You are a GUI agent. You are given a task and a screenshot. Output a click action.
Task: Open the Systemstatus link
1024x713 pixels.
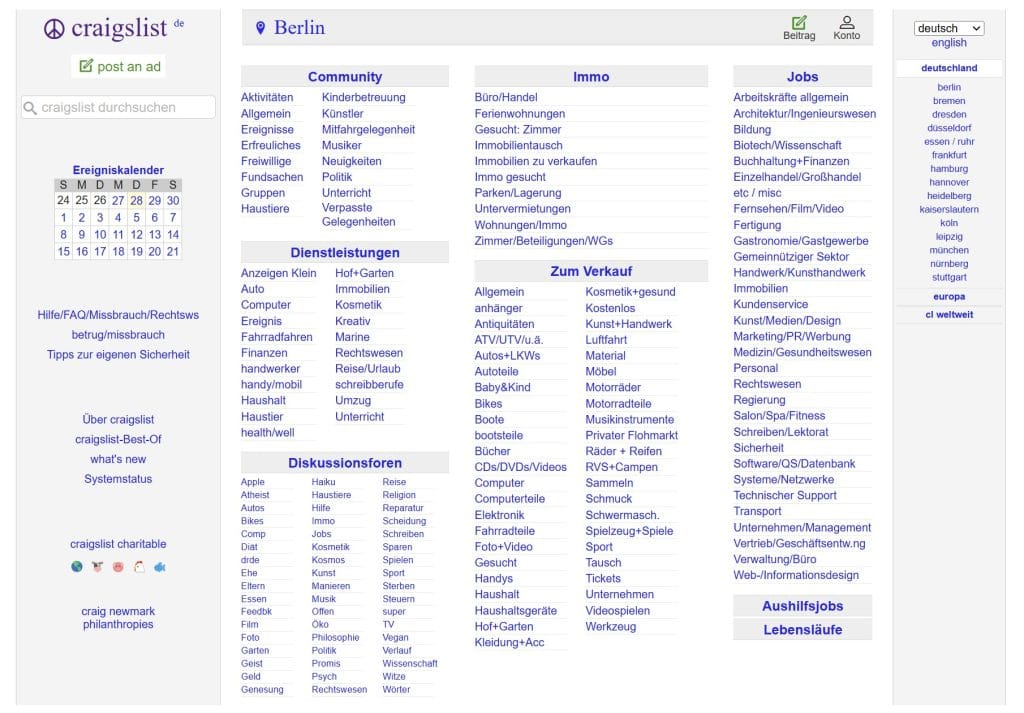(118, 479)
